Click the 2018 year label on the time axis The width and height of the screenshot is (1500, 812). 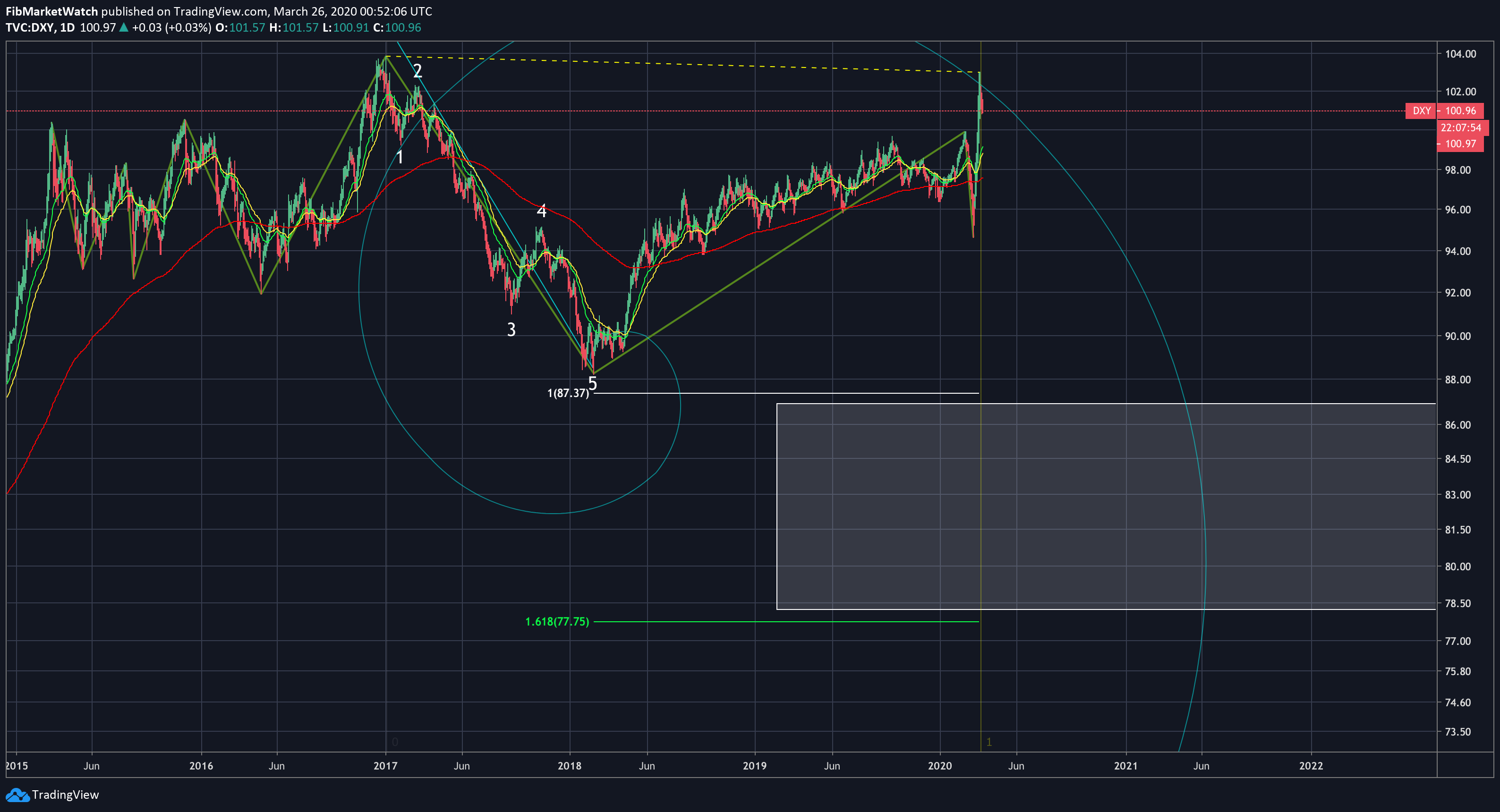(570, 765)
